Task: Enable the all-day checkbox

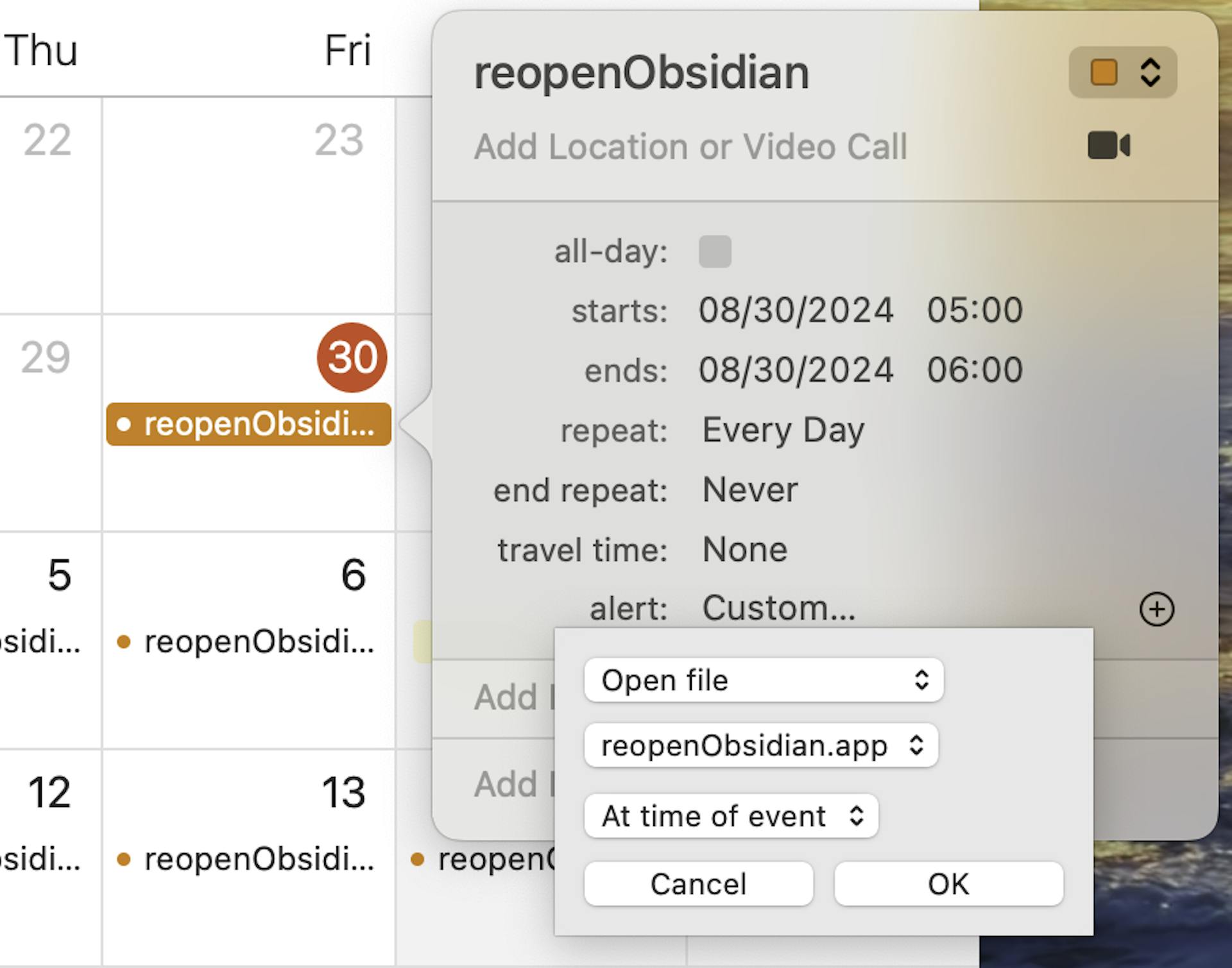Action: (x=715, y=251)
